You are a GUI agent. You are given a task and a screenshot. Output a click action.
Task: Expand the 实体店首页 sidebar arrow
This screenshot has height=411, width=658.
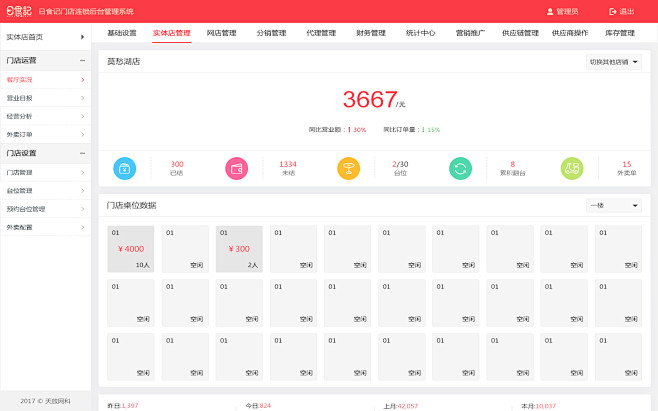click(x=82, y=37)
